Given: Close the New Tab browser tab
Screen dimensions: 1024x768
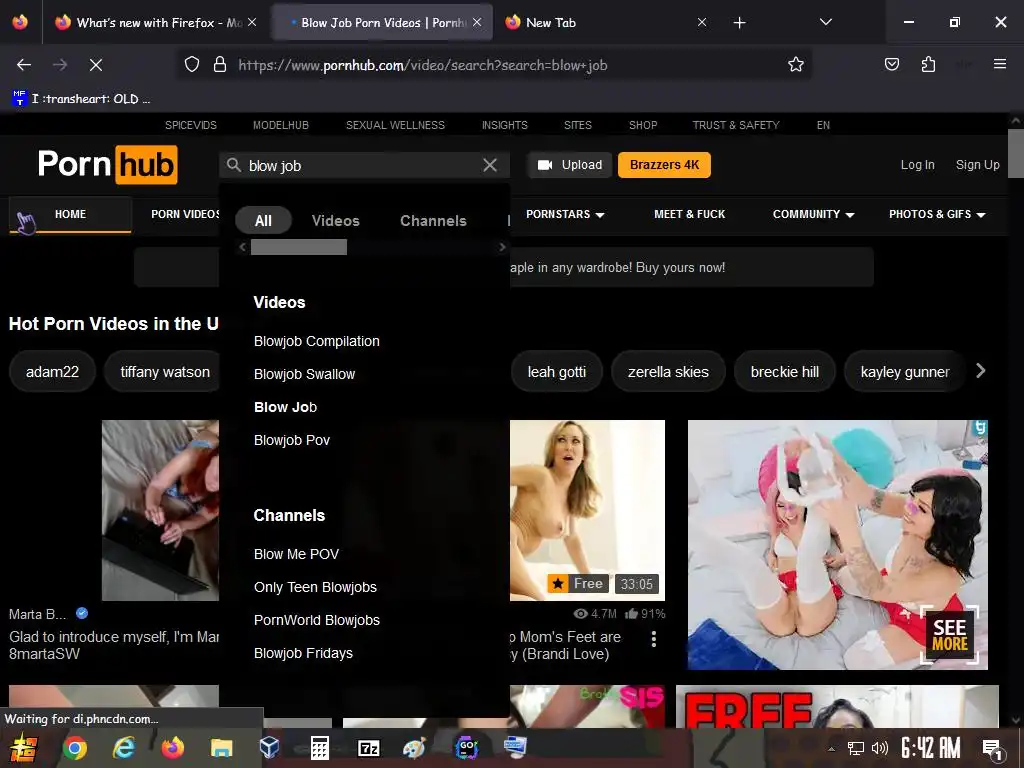Looking at the screenshot, I should [x=702, y=22].
